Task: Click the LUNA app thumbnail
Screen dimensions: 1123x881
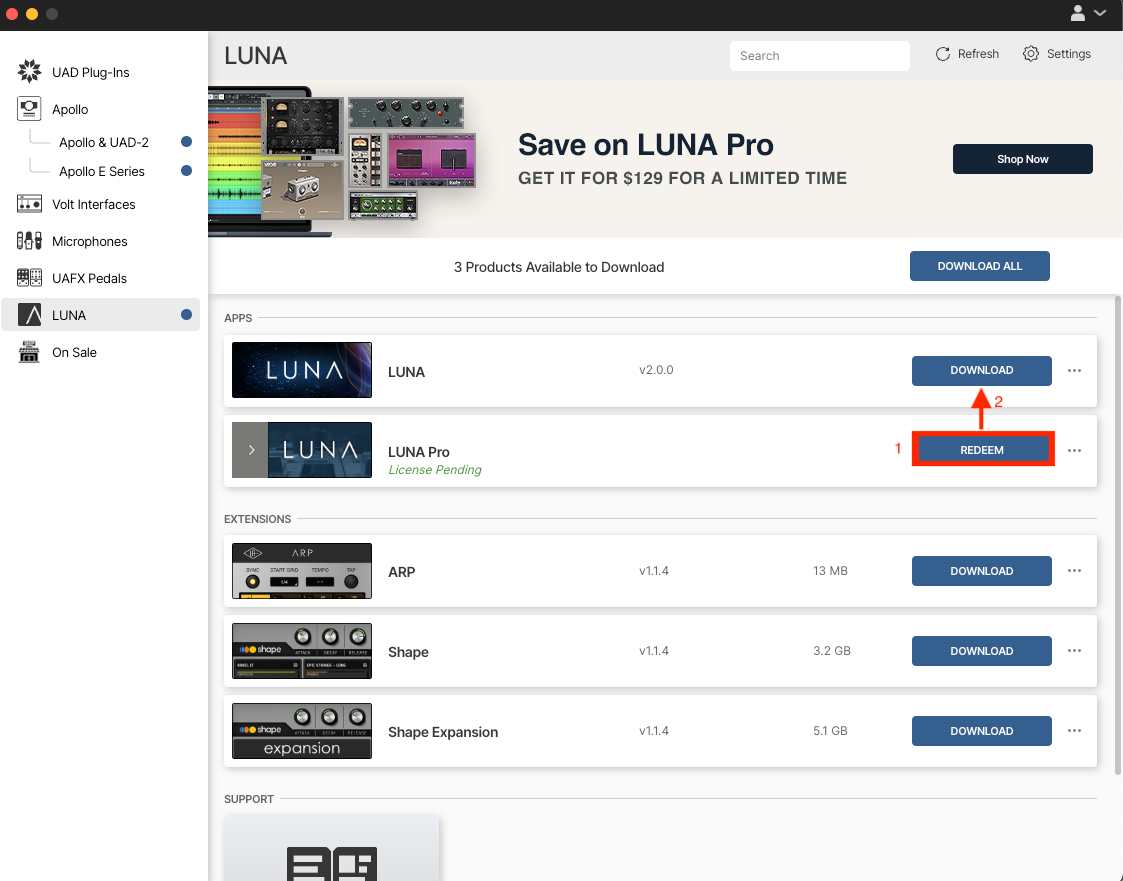Action: point(302,370)
